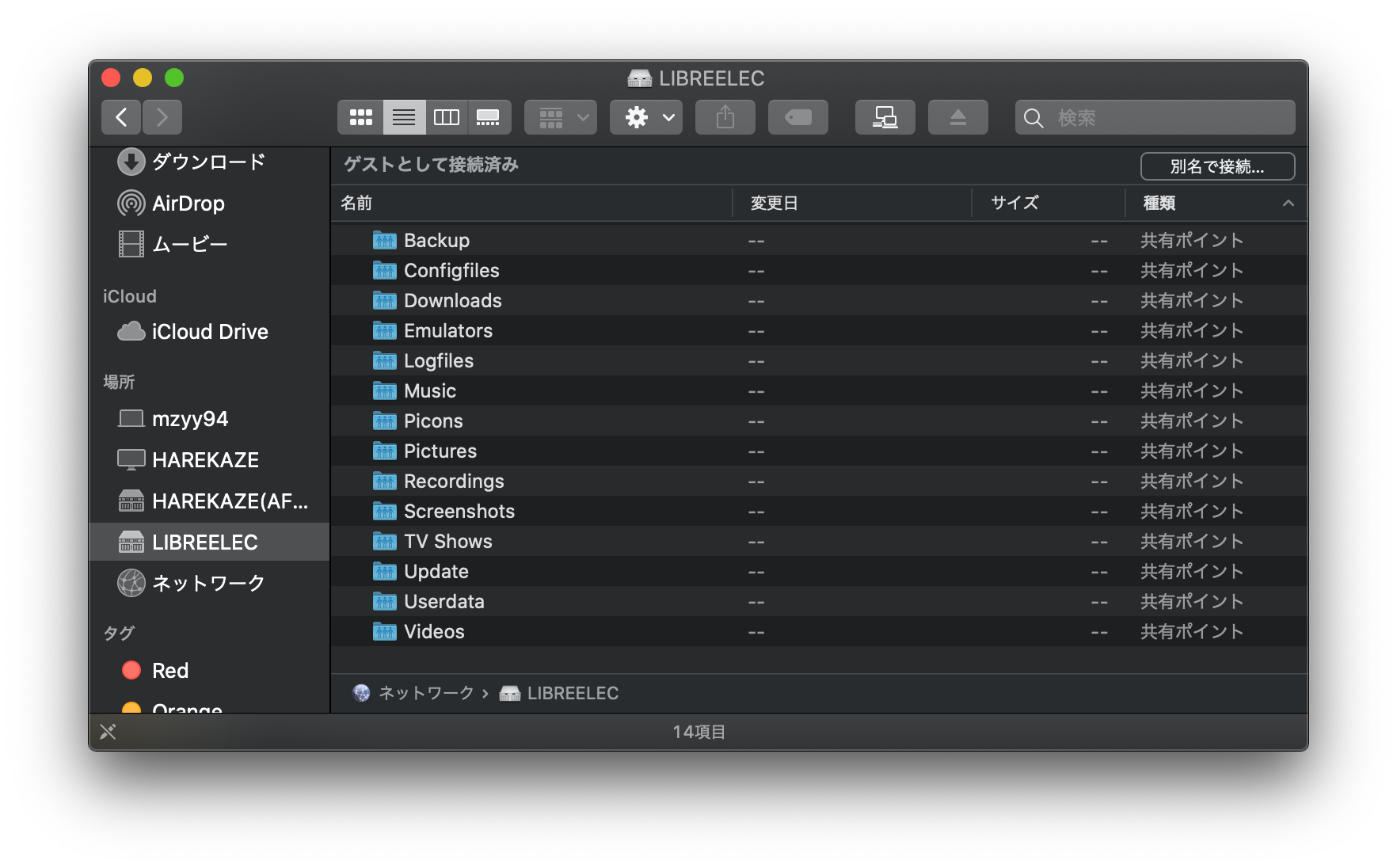Screen dimensions: 1397x868
Task: Select the Update shared folder name
Action: pyautogui.click(x=436, y=572)
